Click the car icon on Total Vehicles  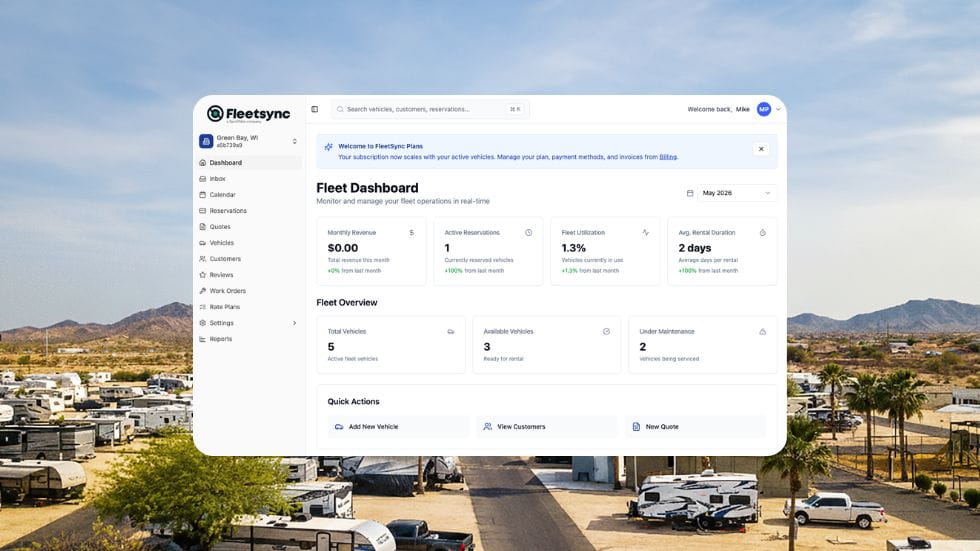tap(451, 332)
